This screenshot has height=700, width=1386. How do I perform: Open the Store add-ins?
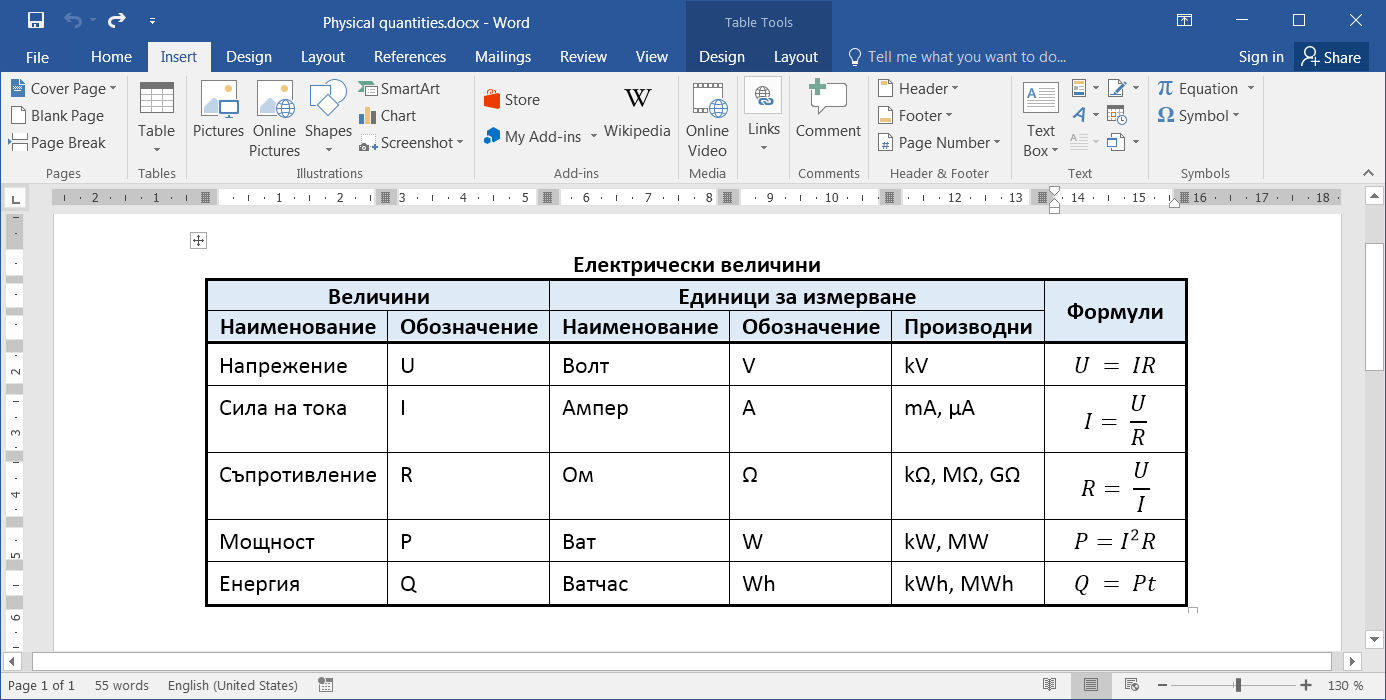click(511, 100)
